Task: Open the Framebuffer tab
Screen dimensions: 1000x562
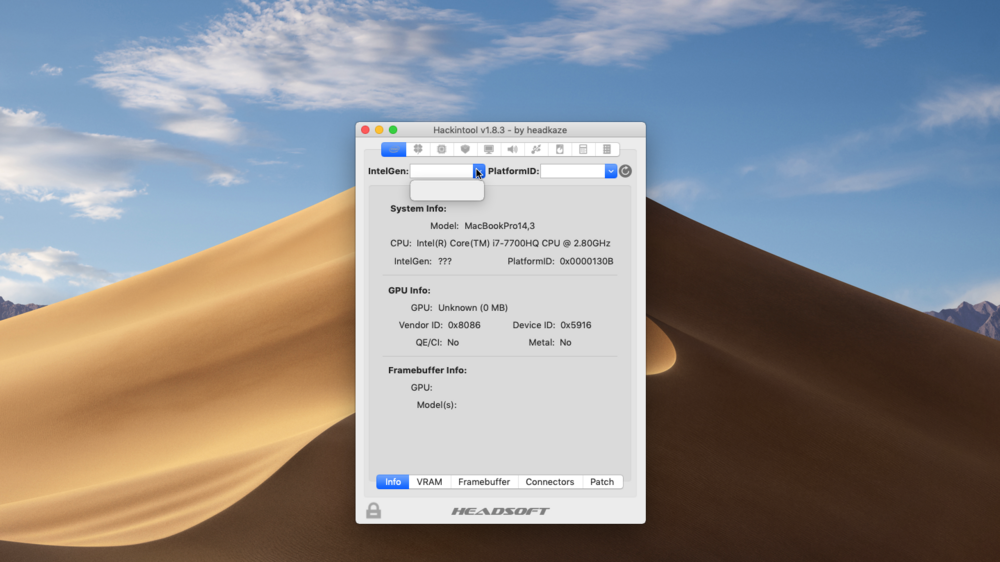Action: point(484,482)
